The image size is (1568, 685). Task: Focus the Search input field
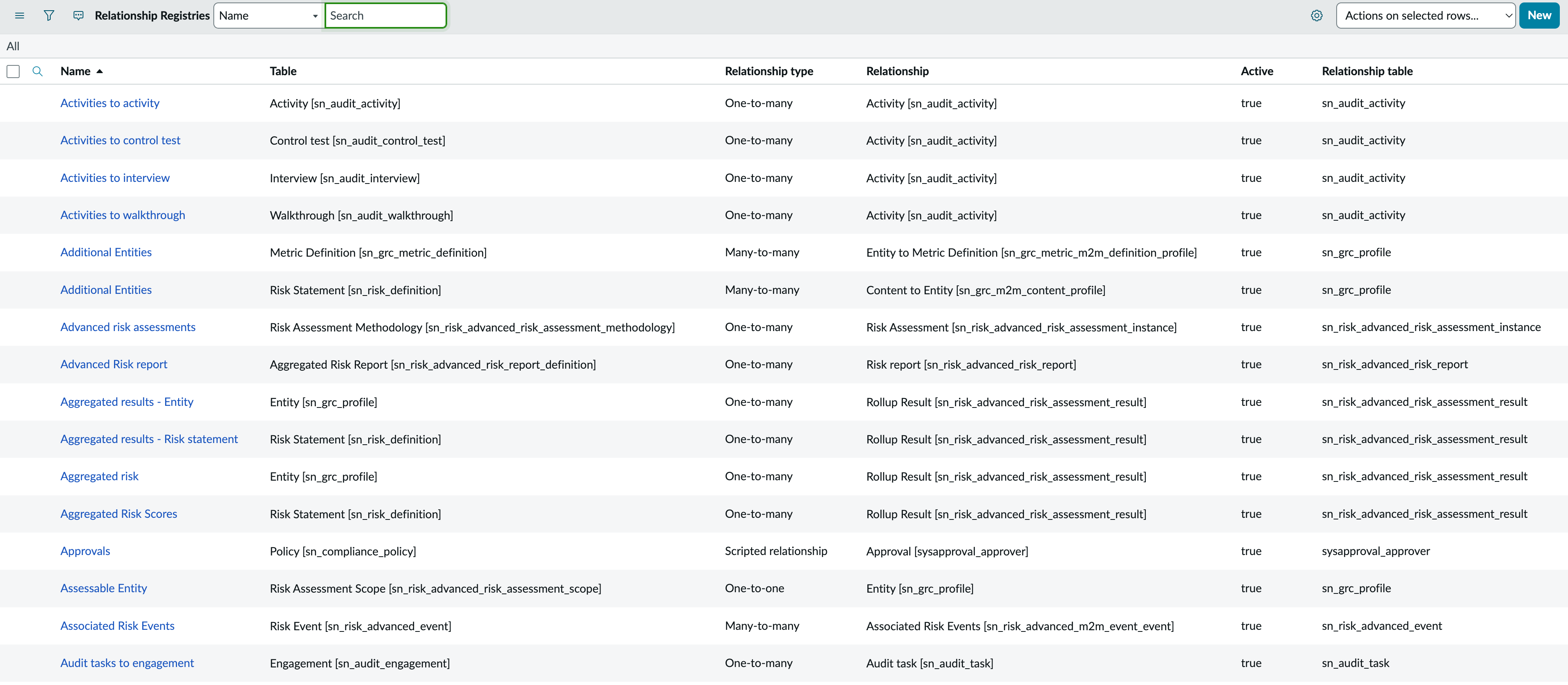386,16
